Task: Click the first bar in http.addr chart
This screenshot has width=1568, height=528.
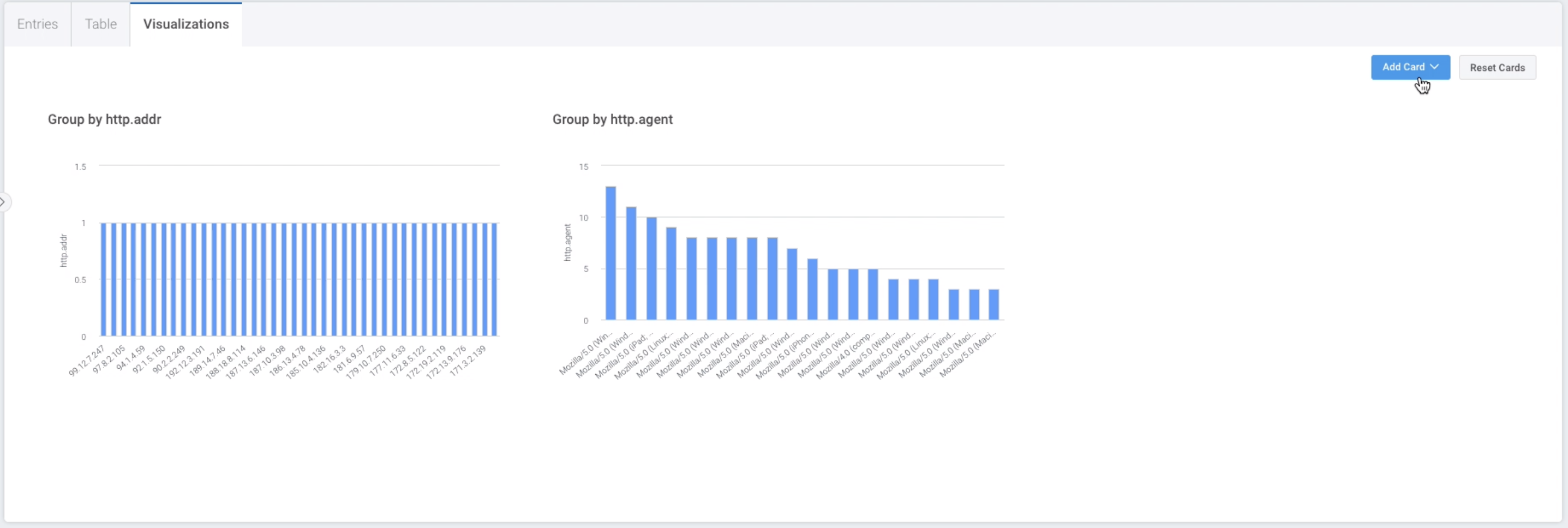Action: point(104,279)
